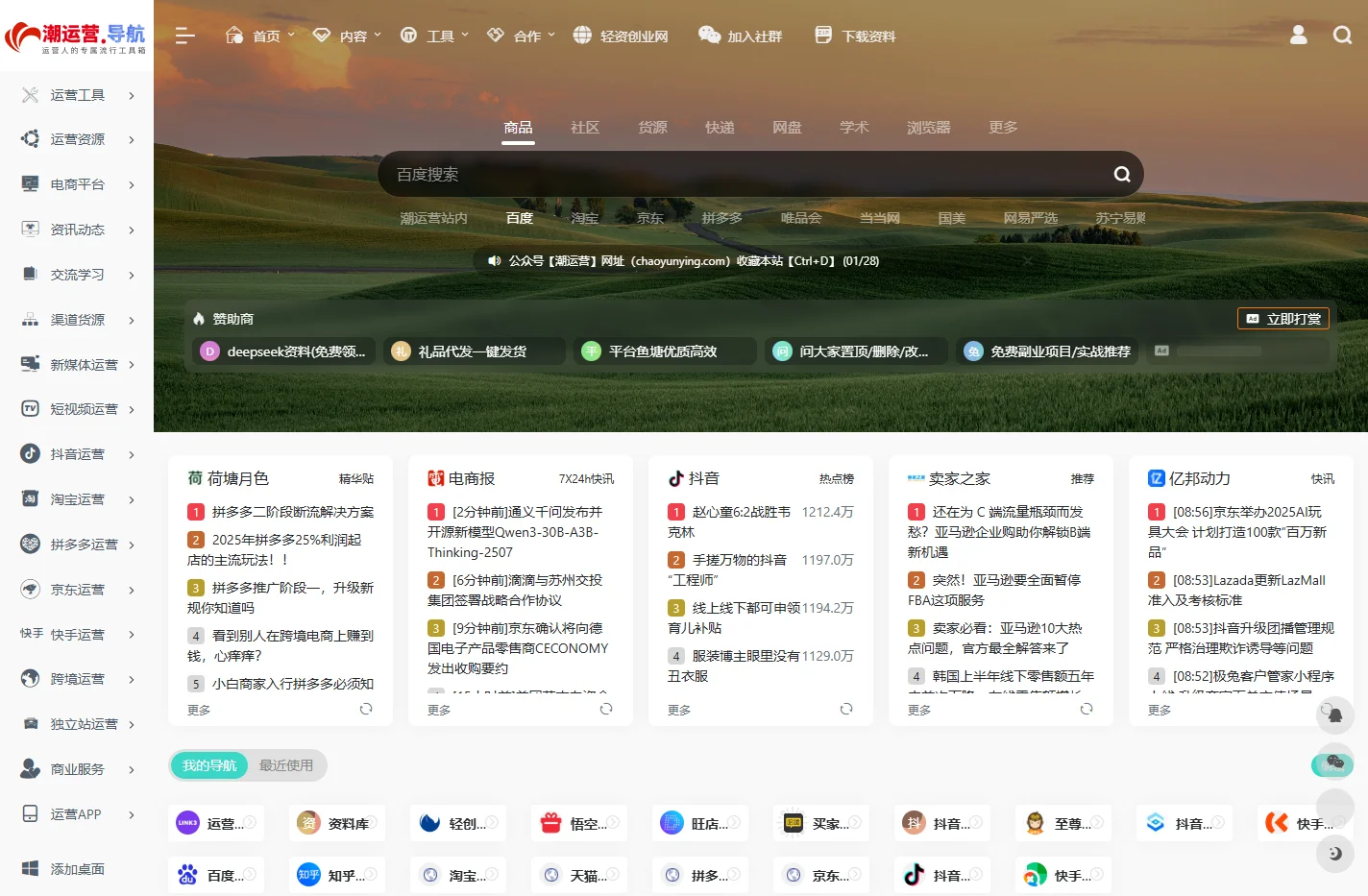Open the 首页 dropdown in top nav
1368x896 pixels.
[260, 36]
